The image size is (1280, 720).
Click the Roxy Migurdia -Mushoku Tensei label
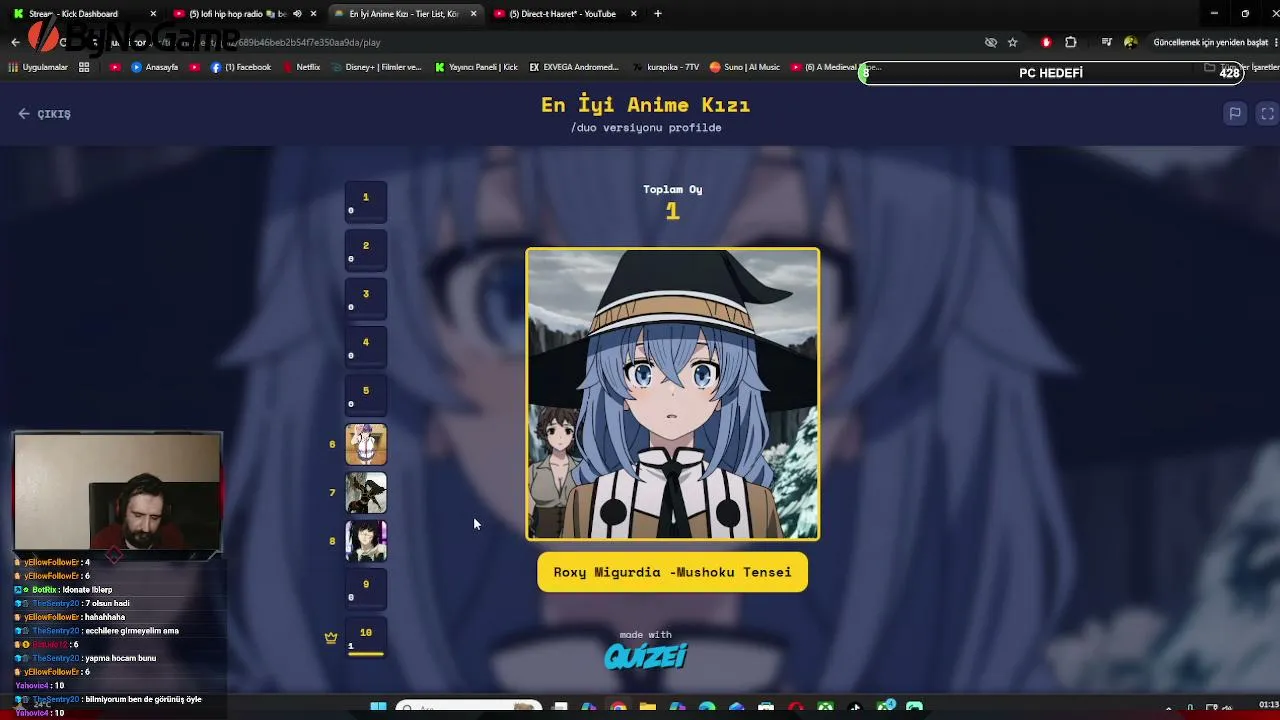(673, 572)
